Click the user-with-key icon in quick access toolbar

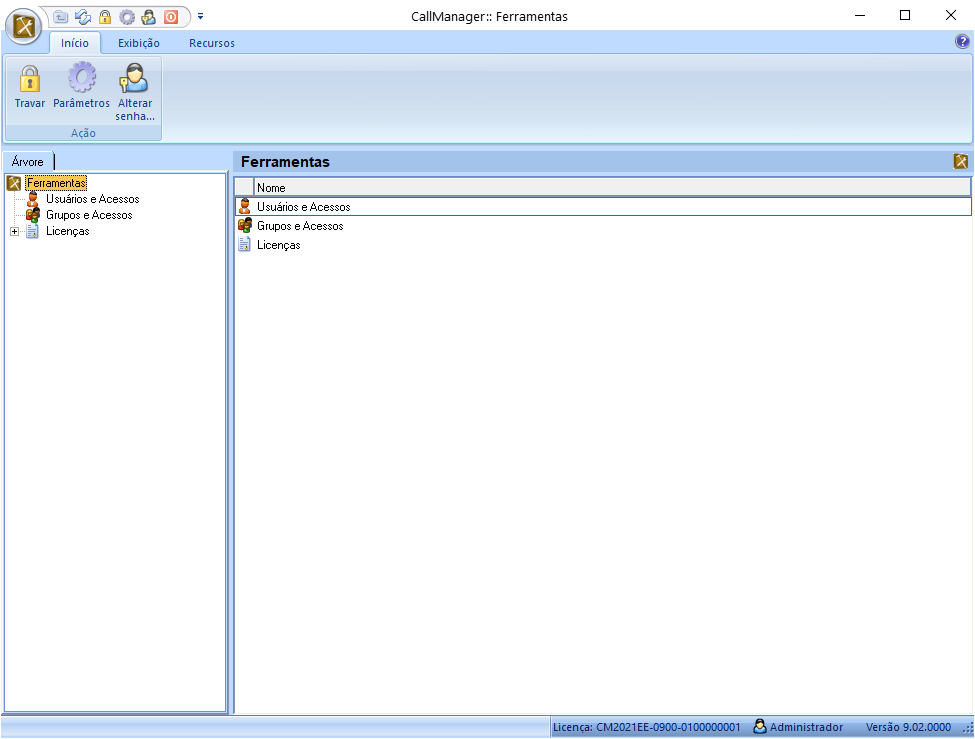pos(149,17)
